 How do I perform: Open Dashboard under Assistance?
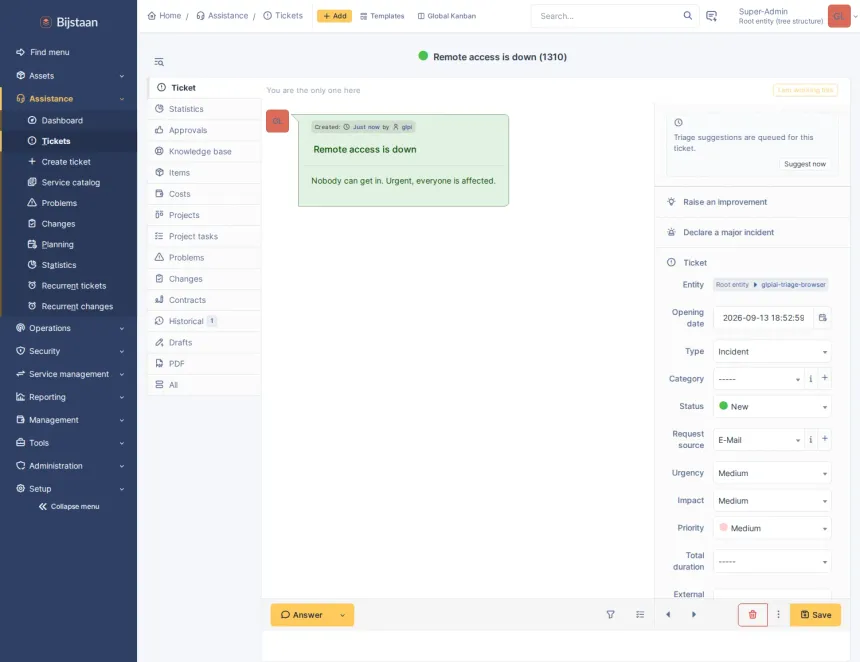click(62, 121)
